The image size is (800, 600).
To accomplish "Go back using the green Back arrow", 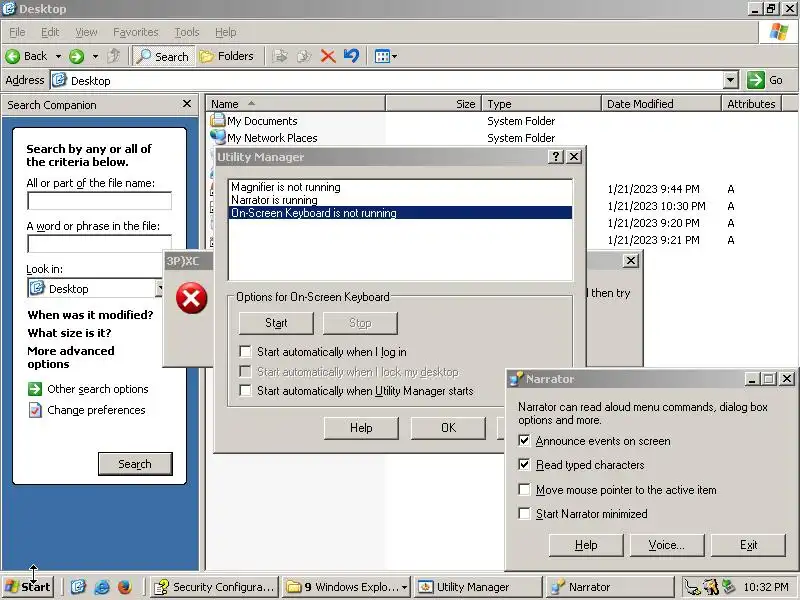I will click(27, 56).
